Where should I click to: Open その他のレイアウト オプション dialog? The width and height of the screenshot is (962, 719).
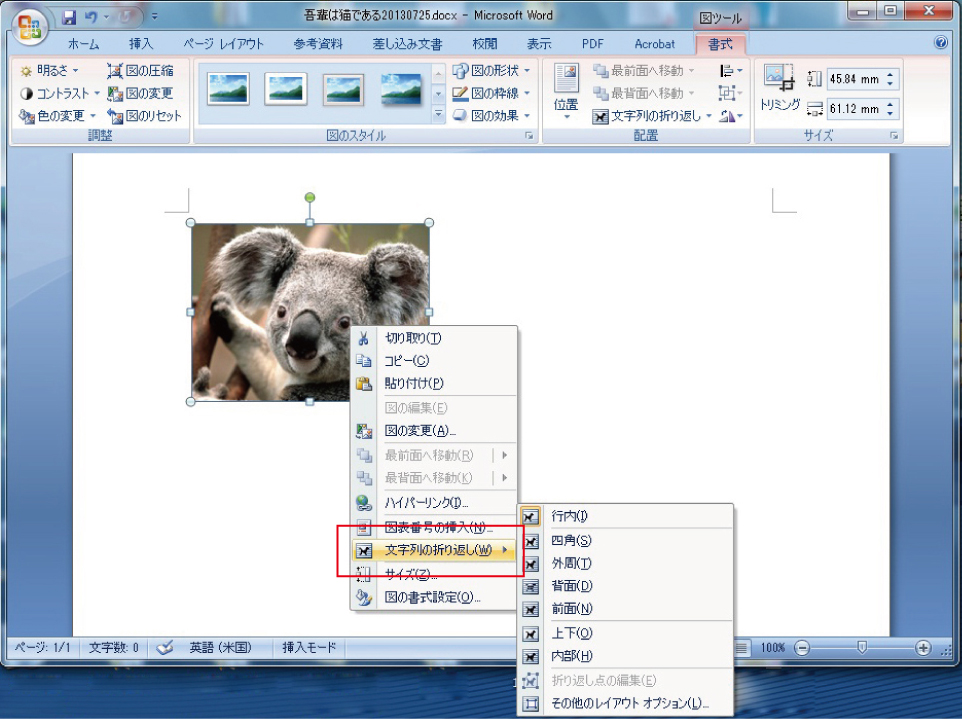click(625, 703)
